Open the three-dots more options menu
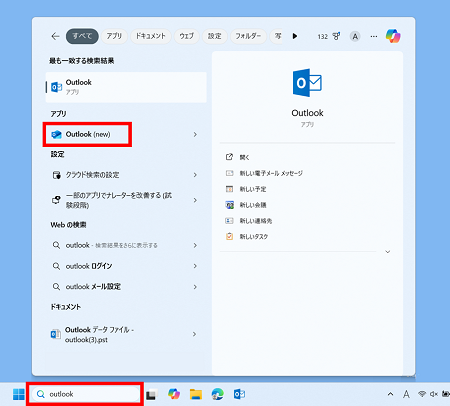450x406 pixels. point(374,36)
